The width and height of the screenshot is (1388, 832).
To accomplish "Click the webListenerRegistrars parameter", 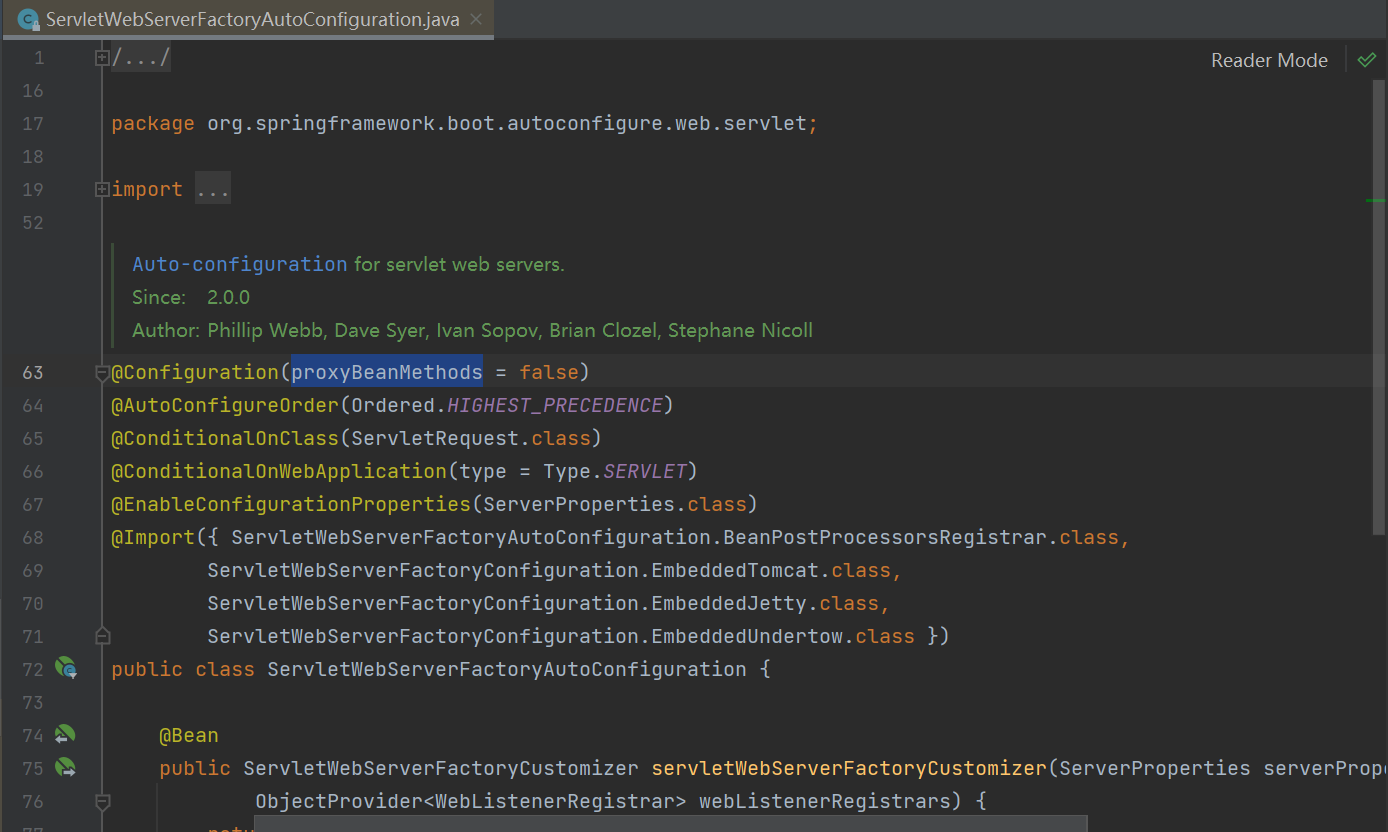I will click(825, 801).
